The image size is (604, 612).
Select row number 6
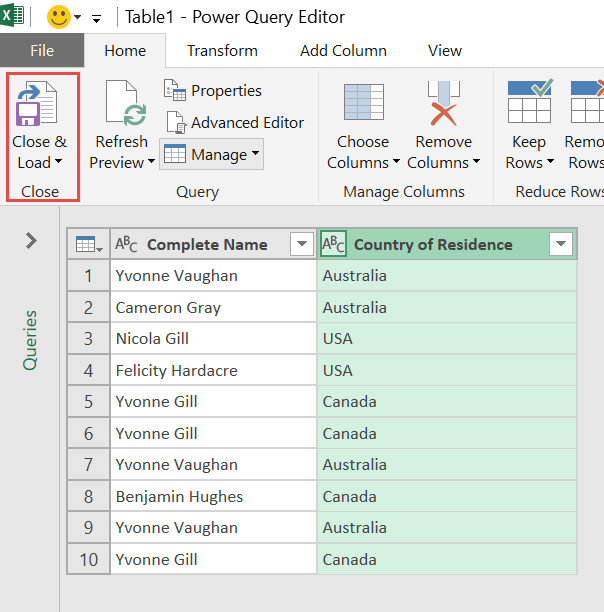click(89, 434)
